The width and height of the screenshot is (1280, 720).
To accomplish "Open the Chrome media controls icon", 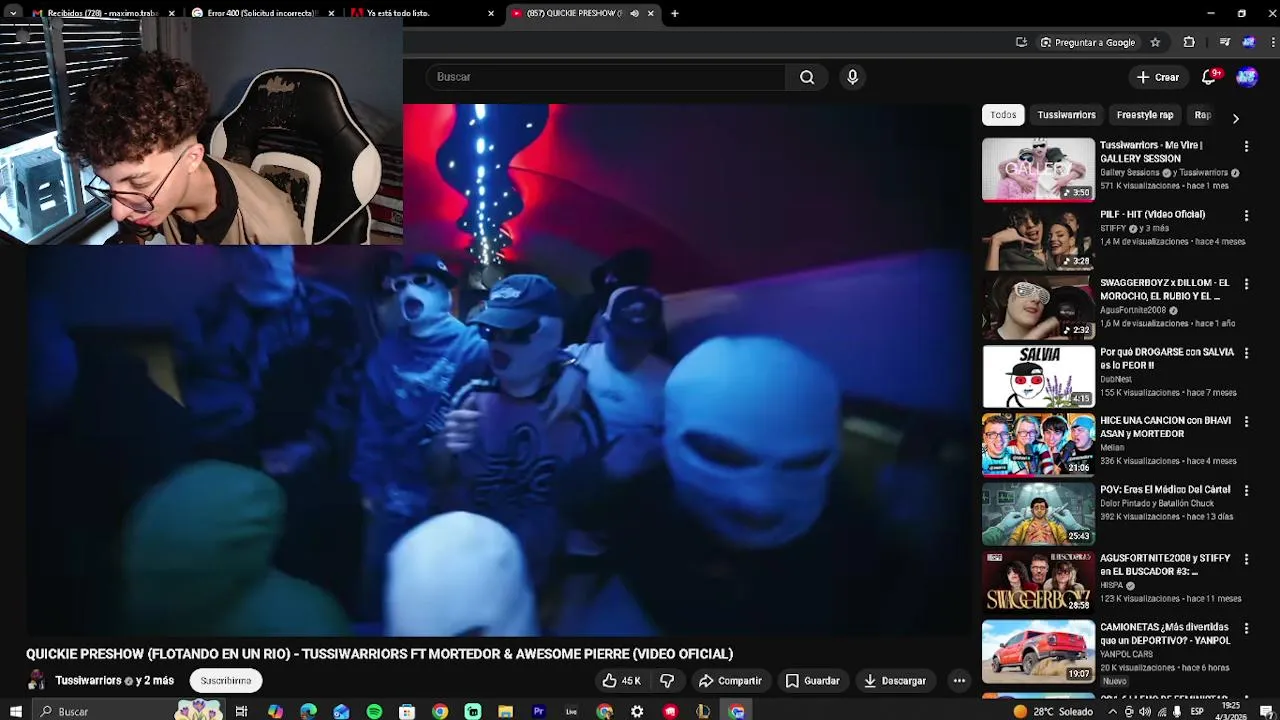I will pos(1225,42).
